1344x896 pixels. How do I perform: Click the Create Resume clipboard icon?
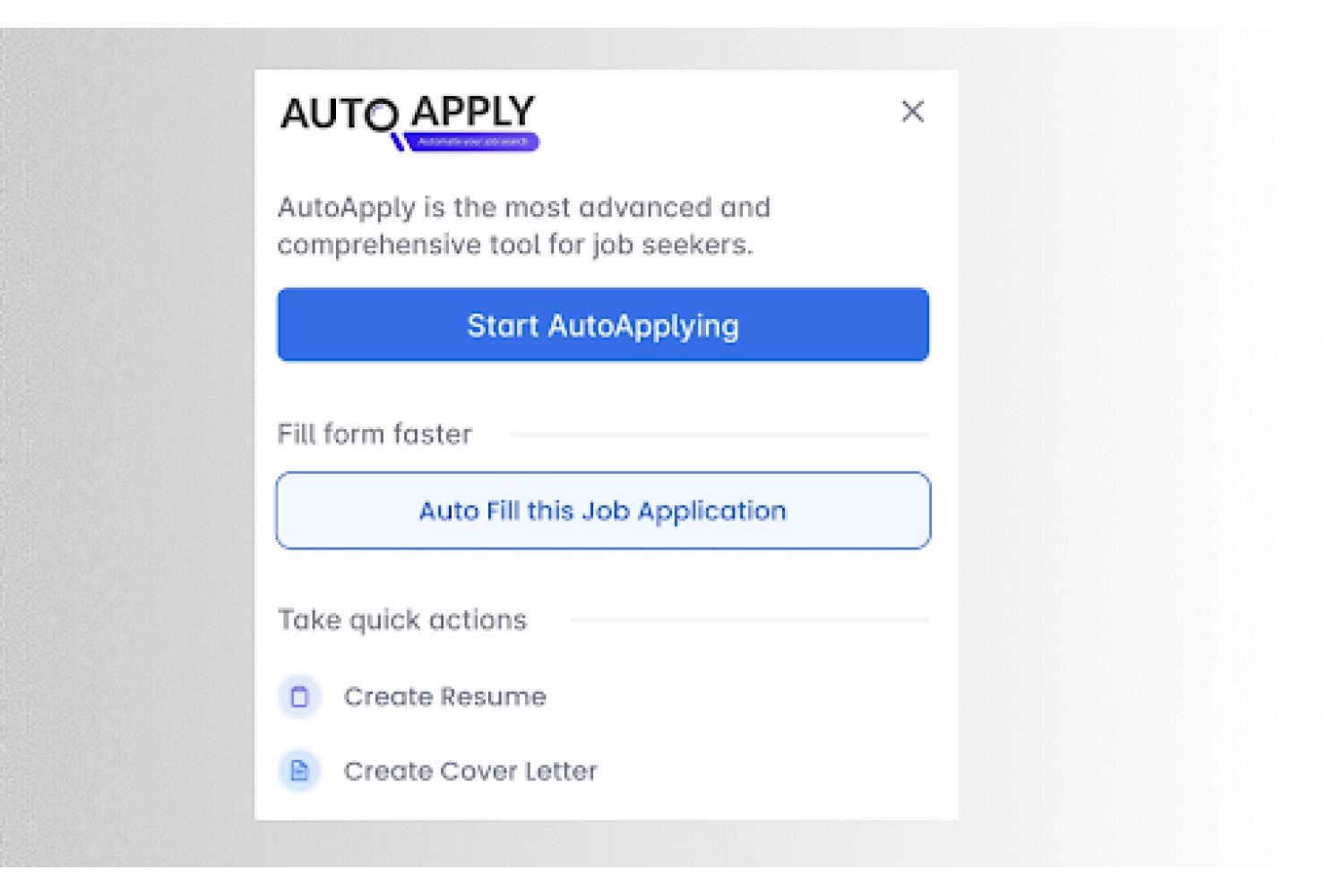click(299, 696)
